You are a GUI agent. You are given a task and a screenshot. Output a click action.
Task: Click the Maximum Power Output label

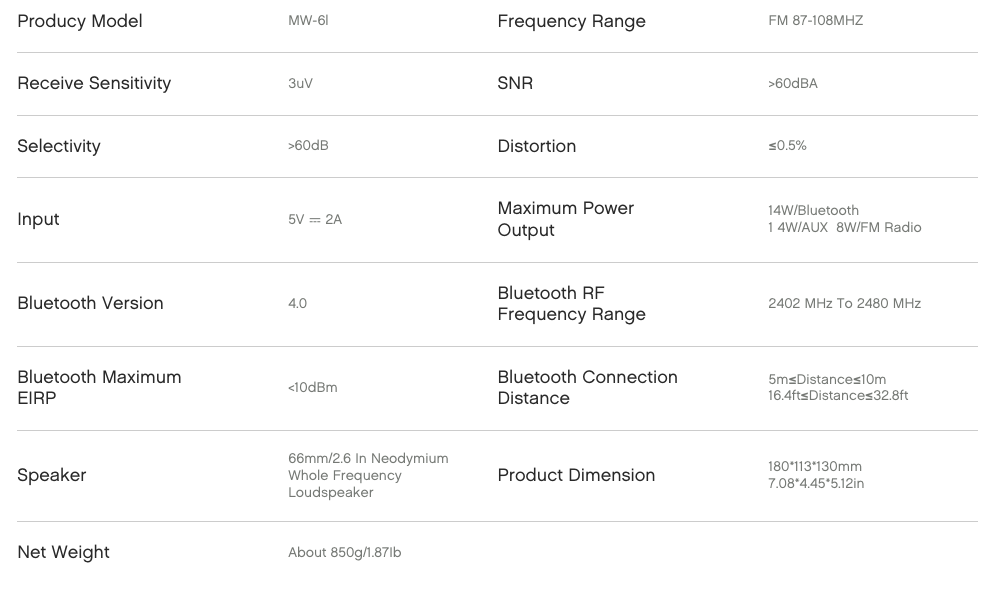(x=565, y=219)
